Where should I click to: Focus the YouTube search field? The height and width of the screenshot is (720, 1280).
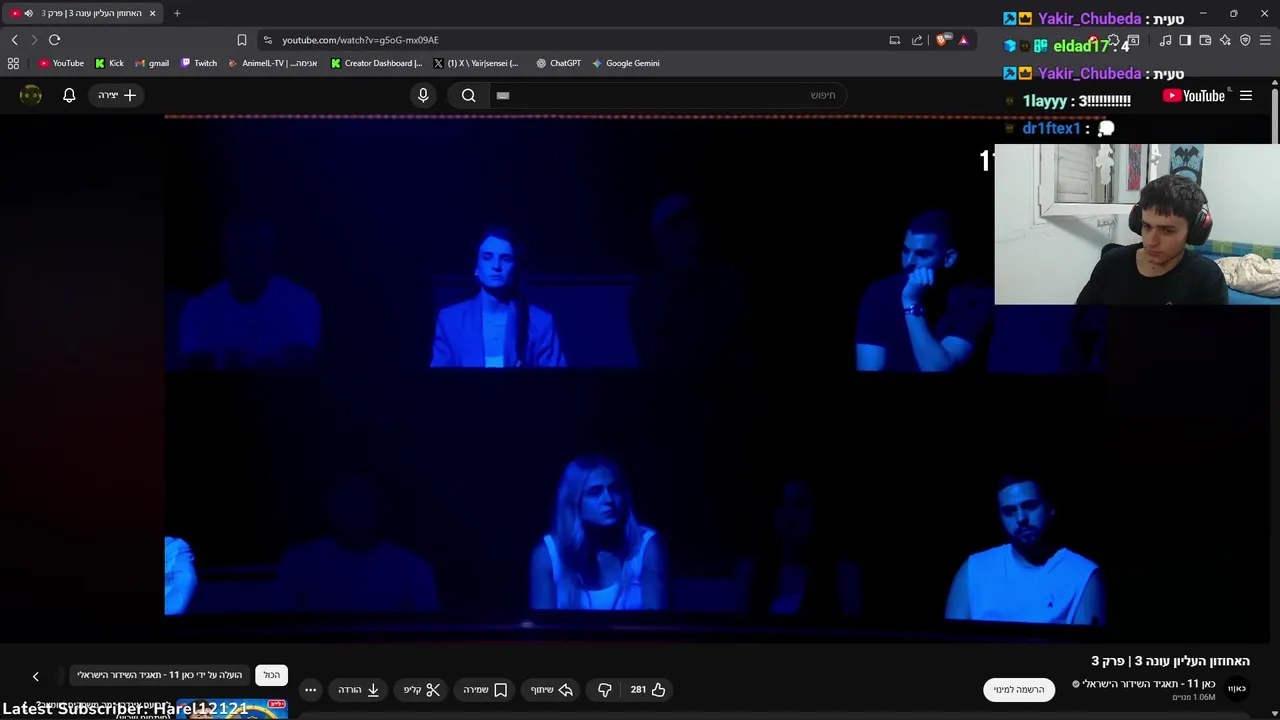pyautogui.click(x=667, y=95)
